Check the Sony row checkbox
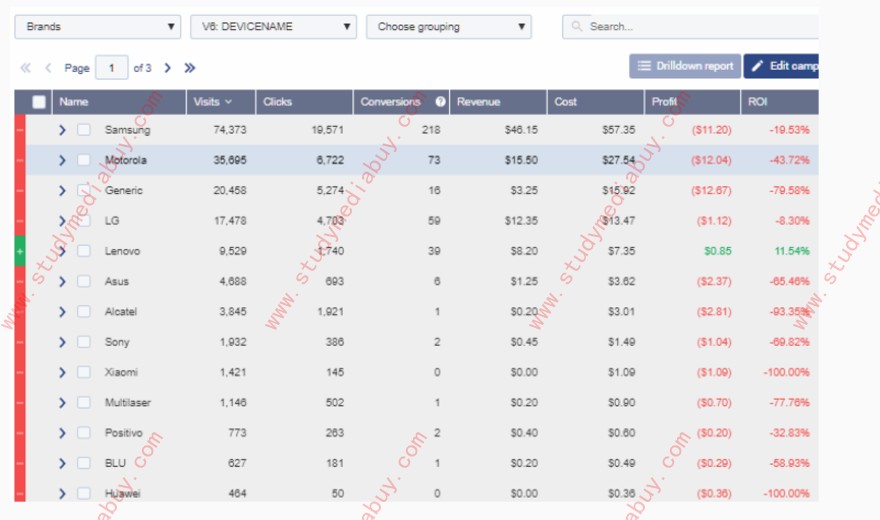Screen dimensions: 880x520 84,342
